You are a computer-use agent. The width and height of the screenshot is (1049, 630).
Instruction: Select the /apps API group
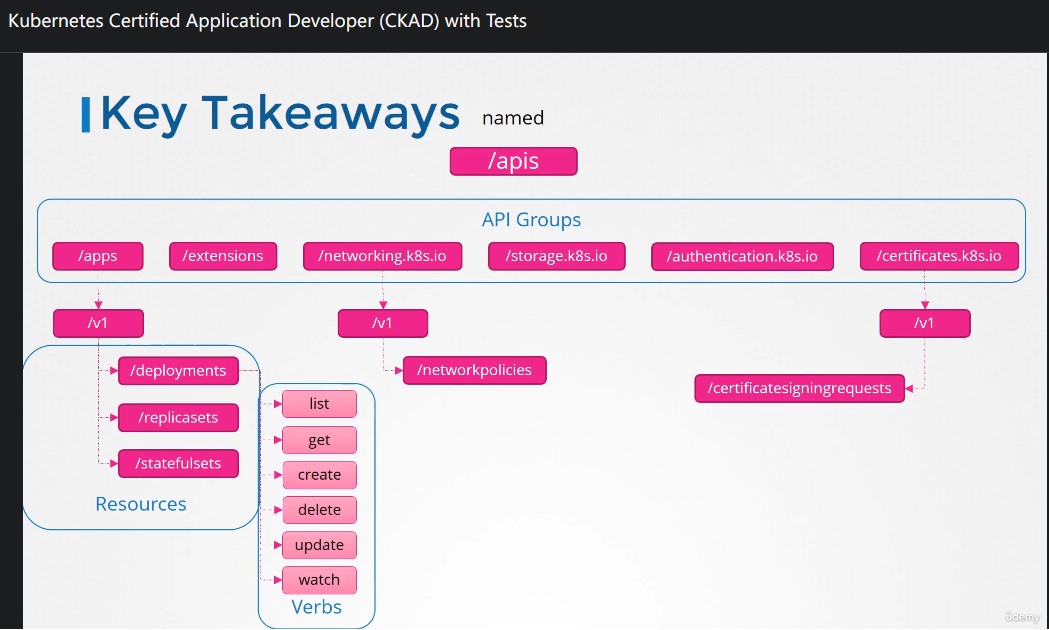coord(98,256)
